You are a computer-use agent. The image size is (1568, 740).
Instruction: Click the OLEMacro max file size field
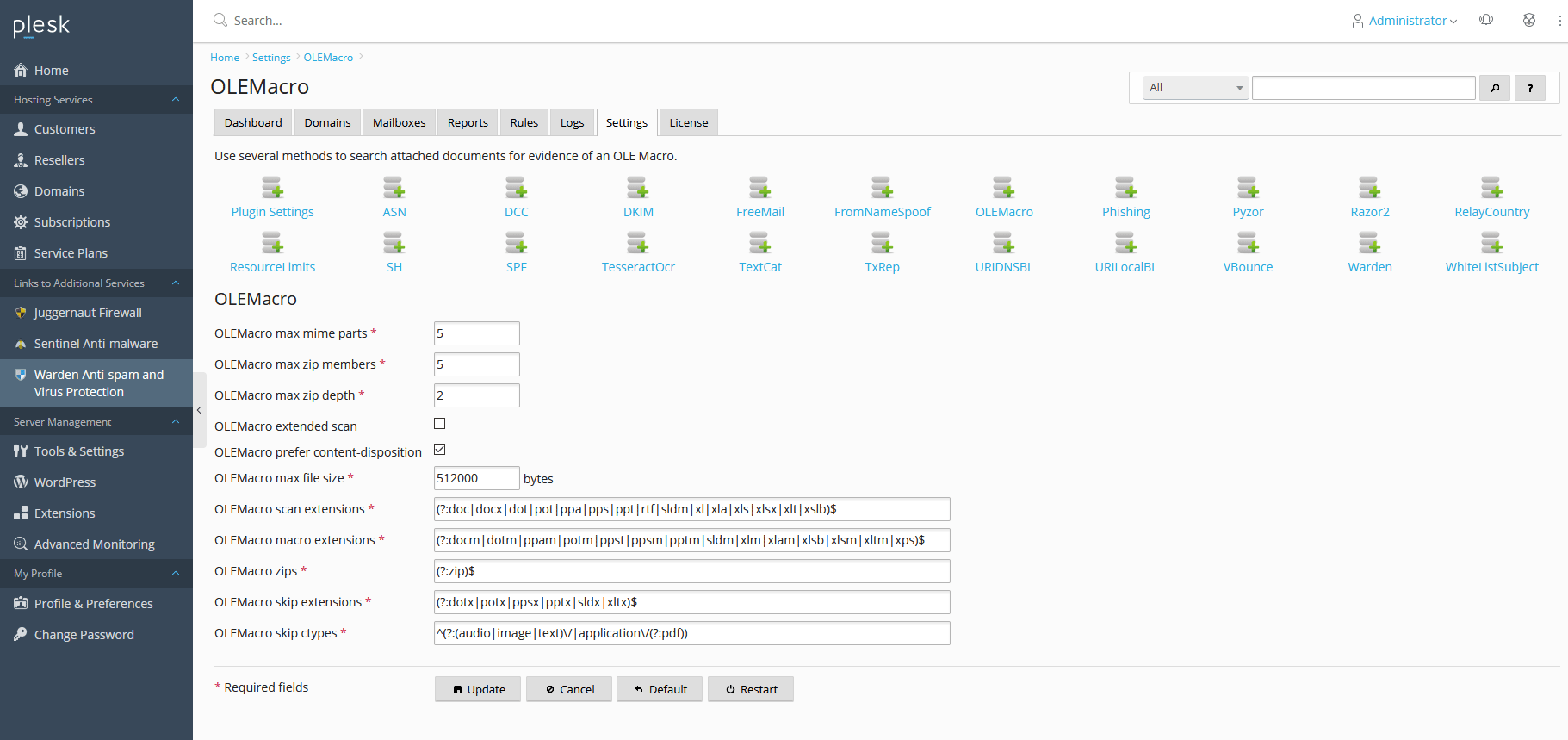pos(477,478)
